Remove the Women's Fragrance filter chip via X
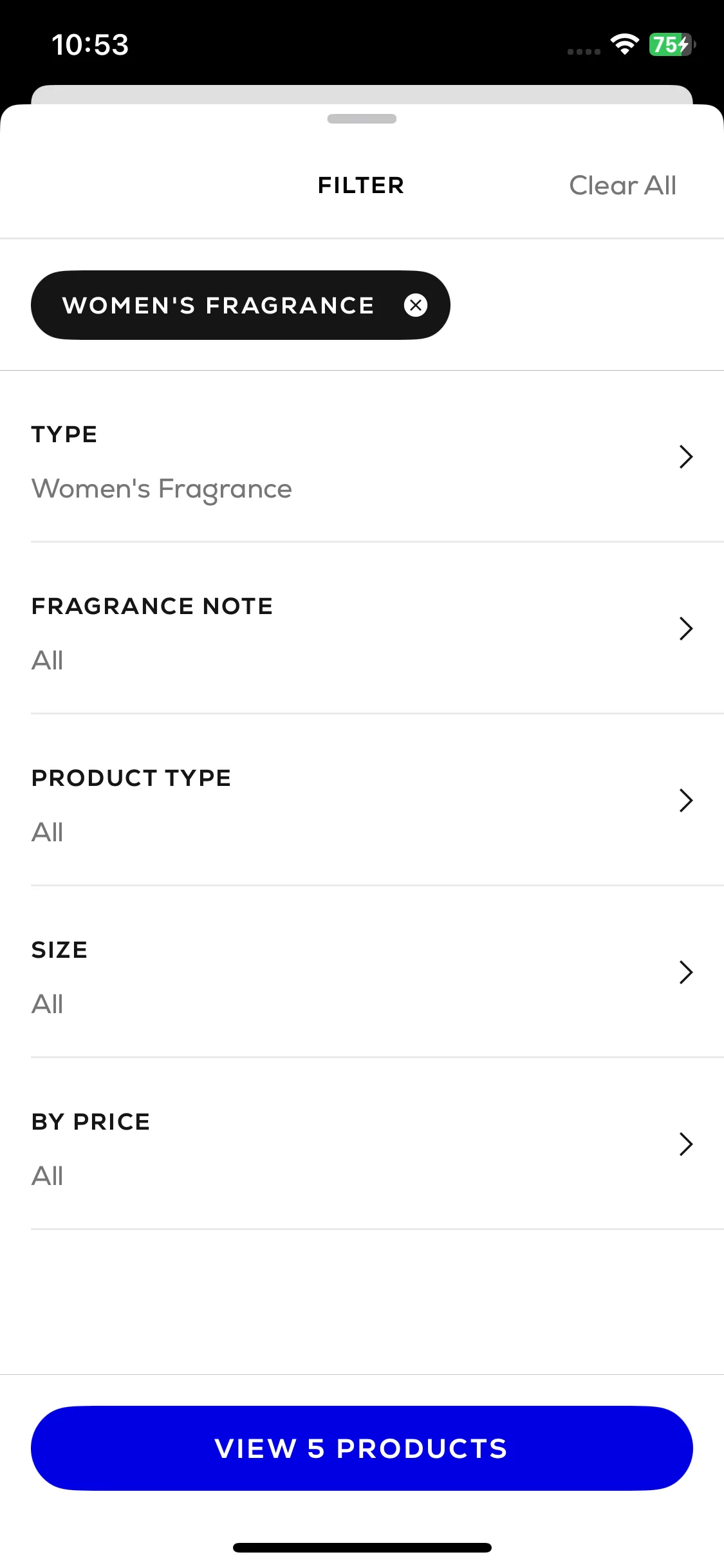The image size is (724, 1568). 416,305
